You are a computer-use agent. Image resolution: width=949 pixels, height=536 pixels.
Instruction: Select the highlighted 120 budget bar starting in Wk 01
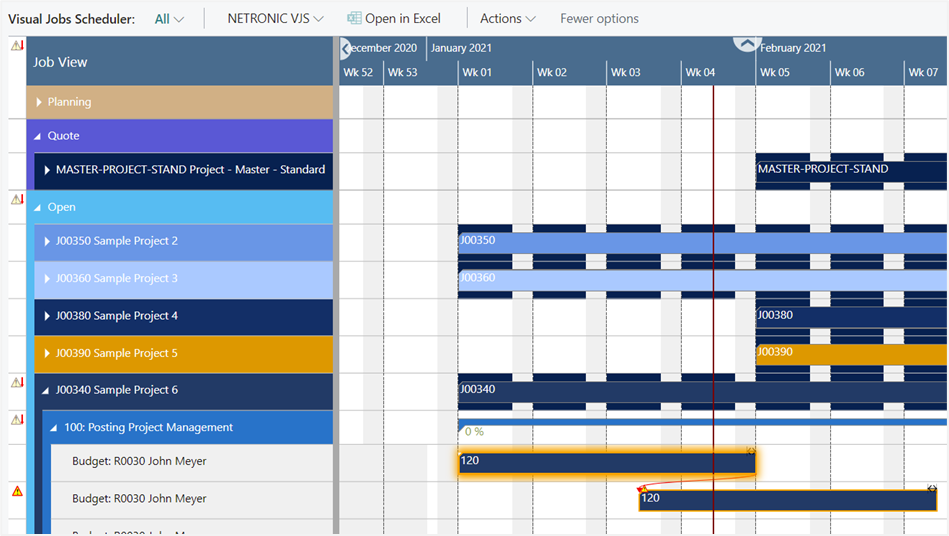pos(606,462)
